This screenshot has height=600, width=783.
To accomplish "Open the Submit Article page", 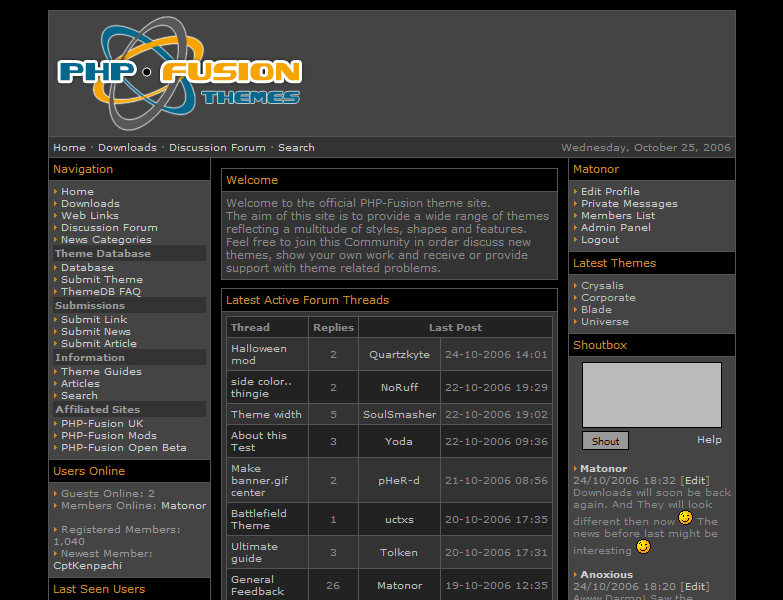I will coord(99,343).
